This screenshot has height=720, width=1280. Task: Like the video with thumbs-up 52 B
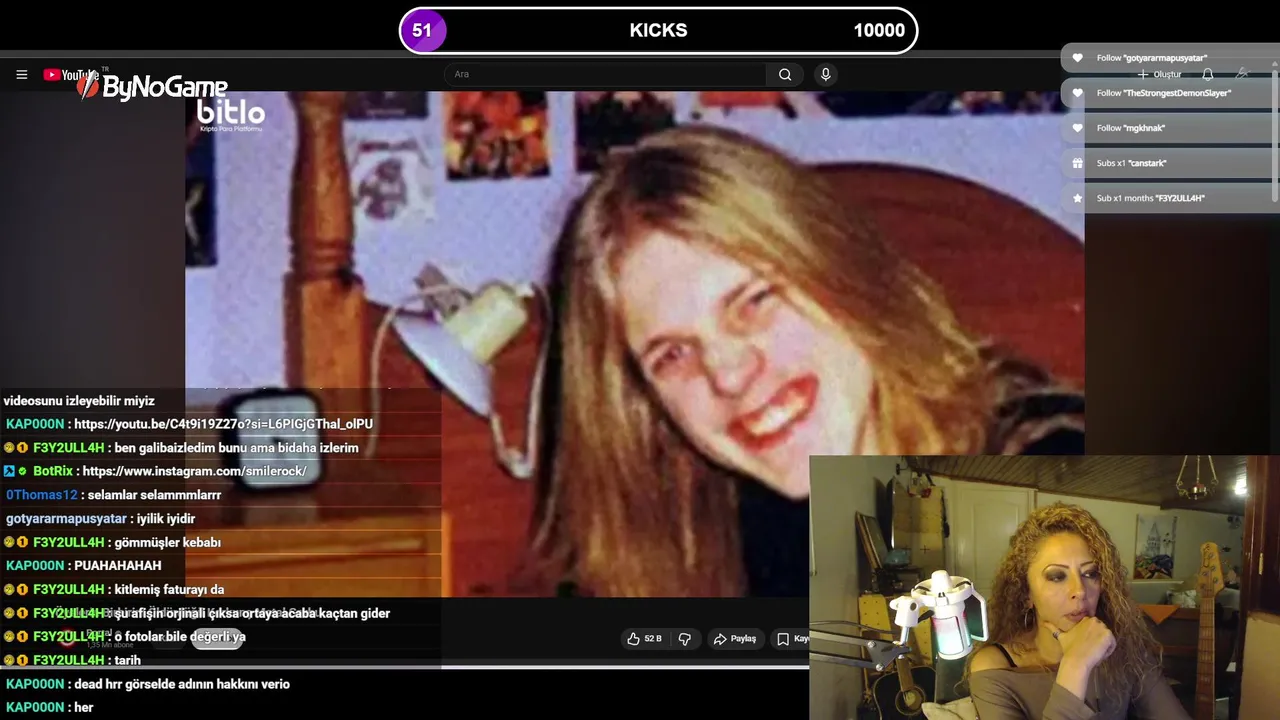pos(644,638)
